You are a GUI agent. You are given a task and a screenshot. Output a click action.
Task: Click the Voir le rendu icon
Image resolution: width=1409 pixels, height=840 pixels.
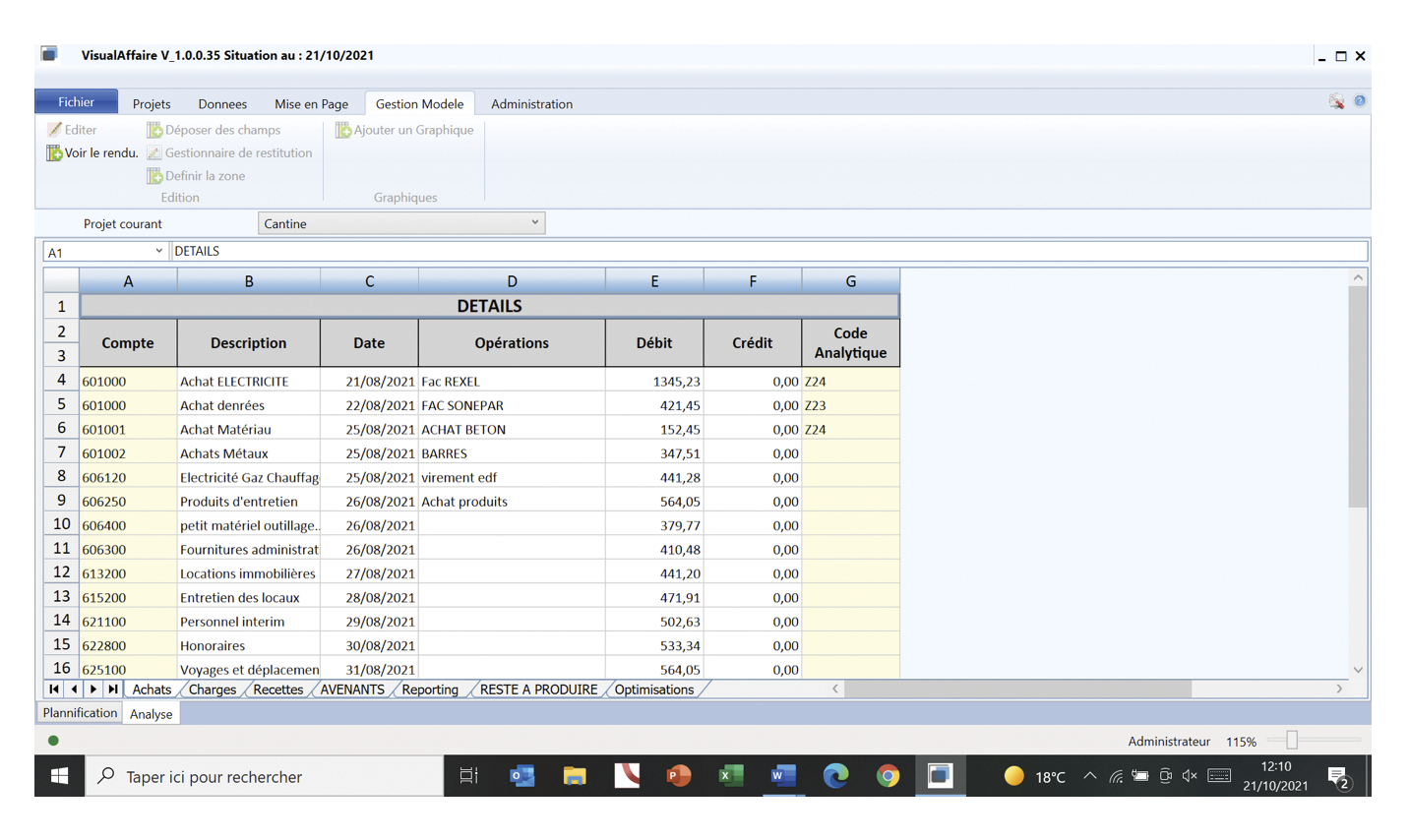[54, 152]
